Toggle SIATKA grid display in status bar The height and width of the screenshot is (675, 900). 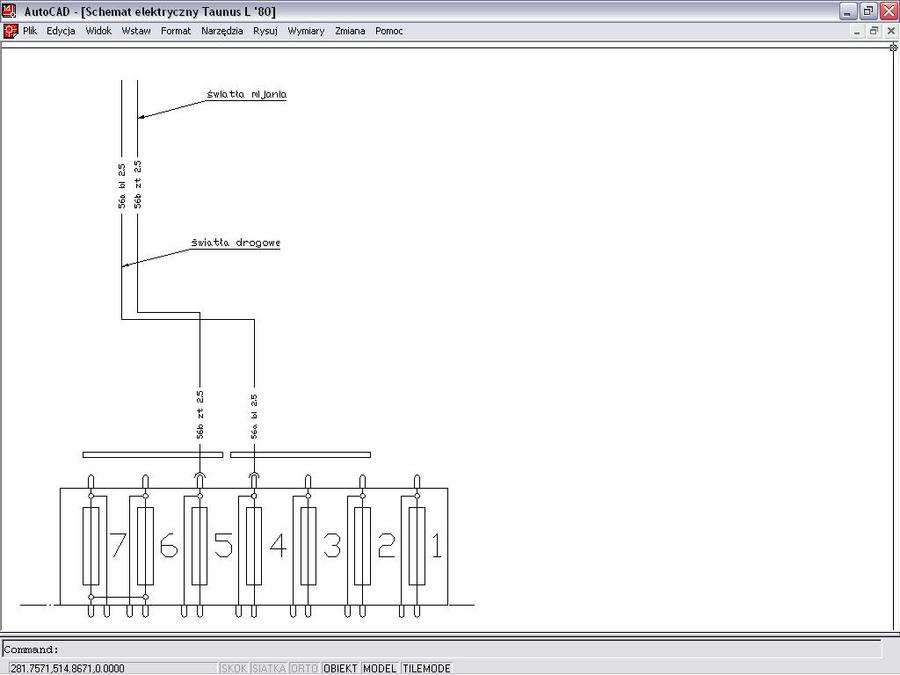tap(268, 668)
